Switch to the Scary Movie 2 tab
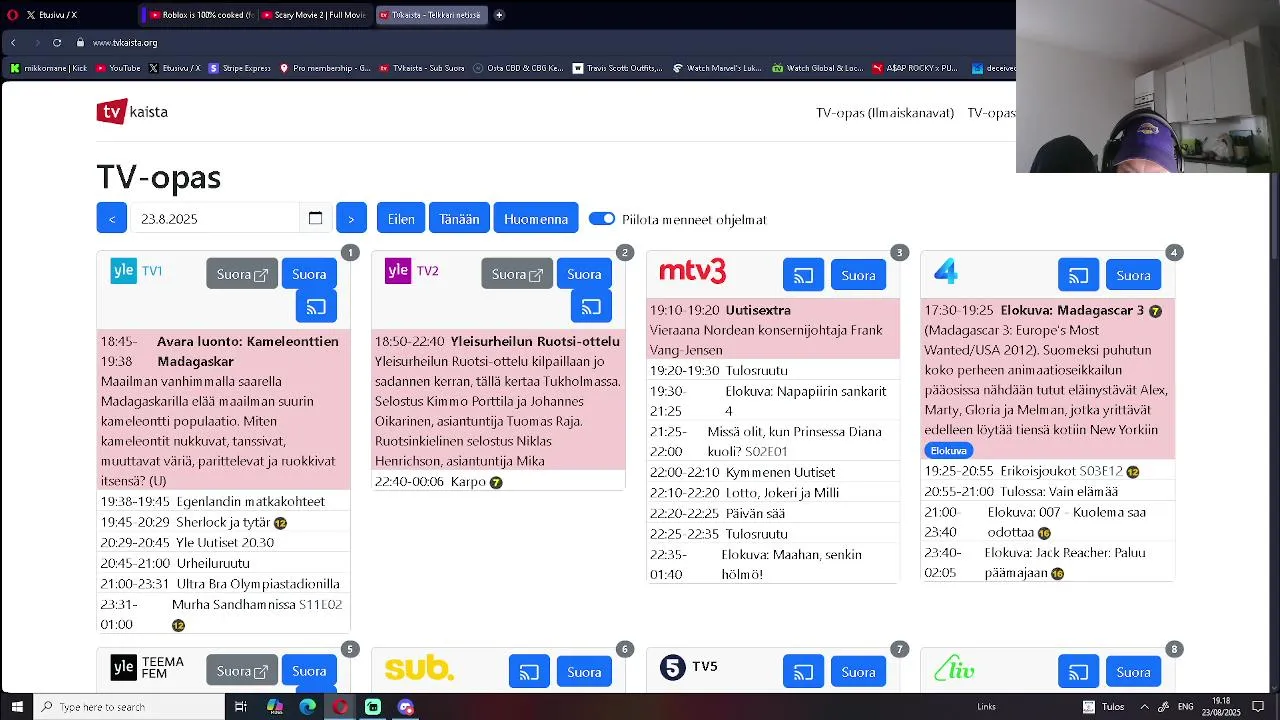The height and width of the screenshot is (720, 1280). point(315,15)
